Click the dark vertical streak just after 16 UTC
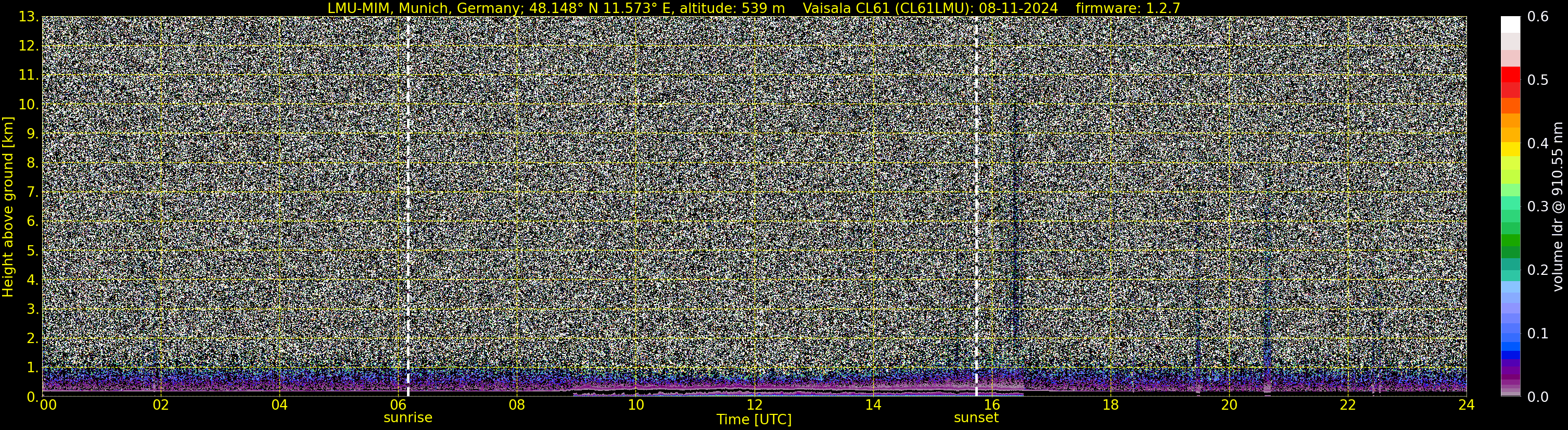The width and height of the screenshot is (1568, 430). (1015, 225)
